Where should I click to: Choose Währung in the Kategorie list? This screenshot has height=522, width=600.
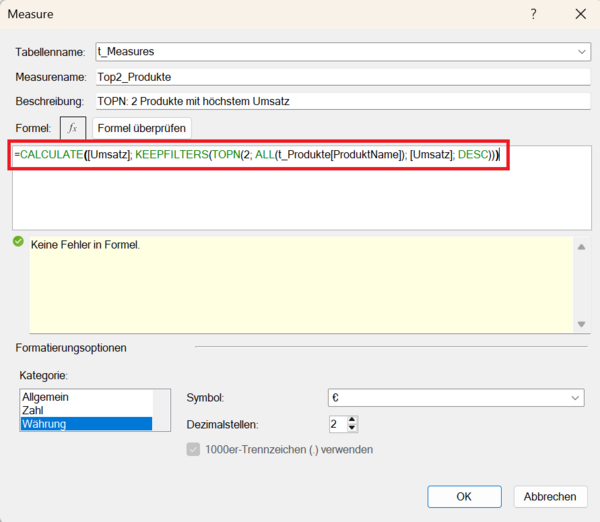point(85,424)
